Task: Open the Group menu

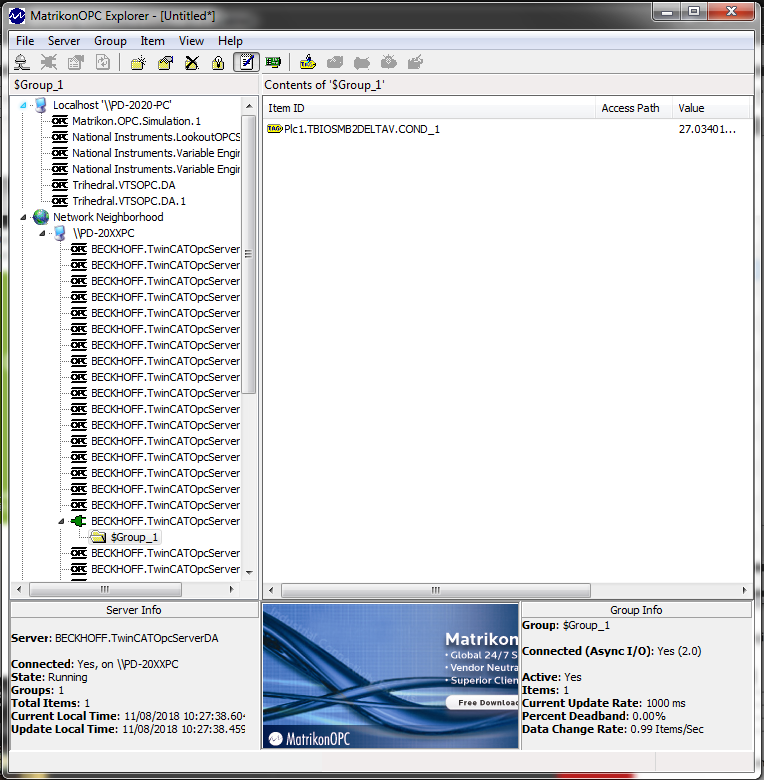Action: coord(110,41)
